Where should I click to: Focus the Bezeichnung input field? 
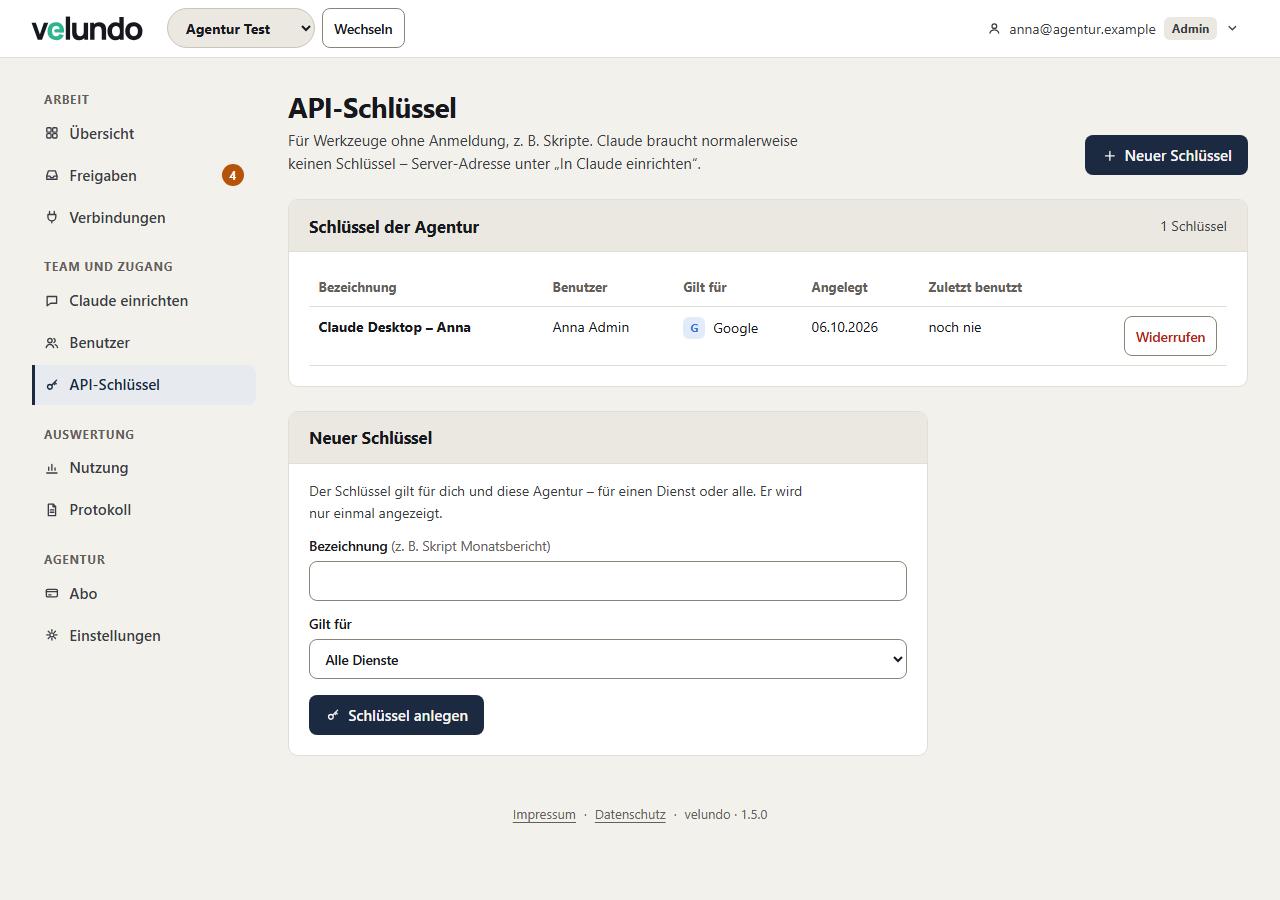coord(608,581)
